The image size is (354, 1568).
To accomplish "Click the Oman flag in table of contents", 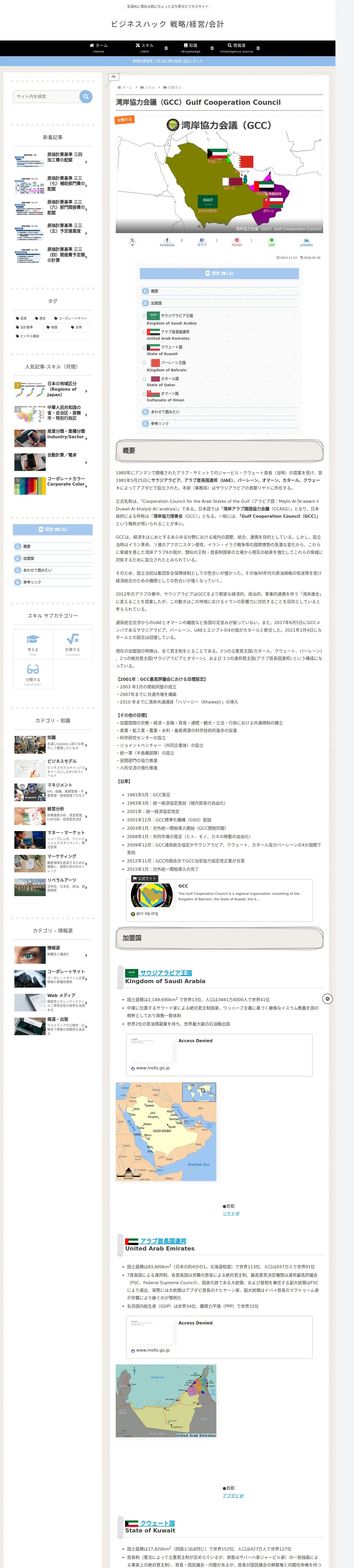I will [x=153, y=394].
